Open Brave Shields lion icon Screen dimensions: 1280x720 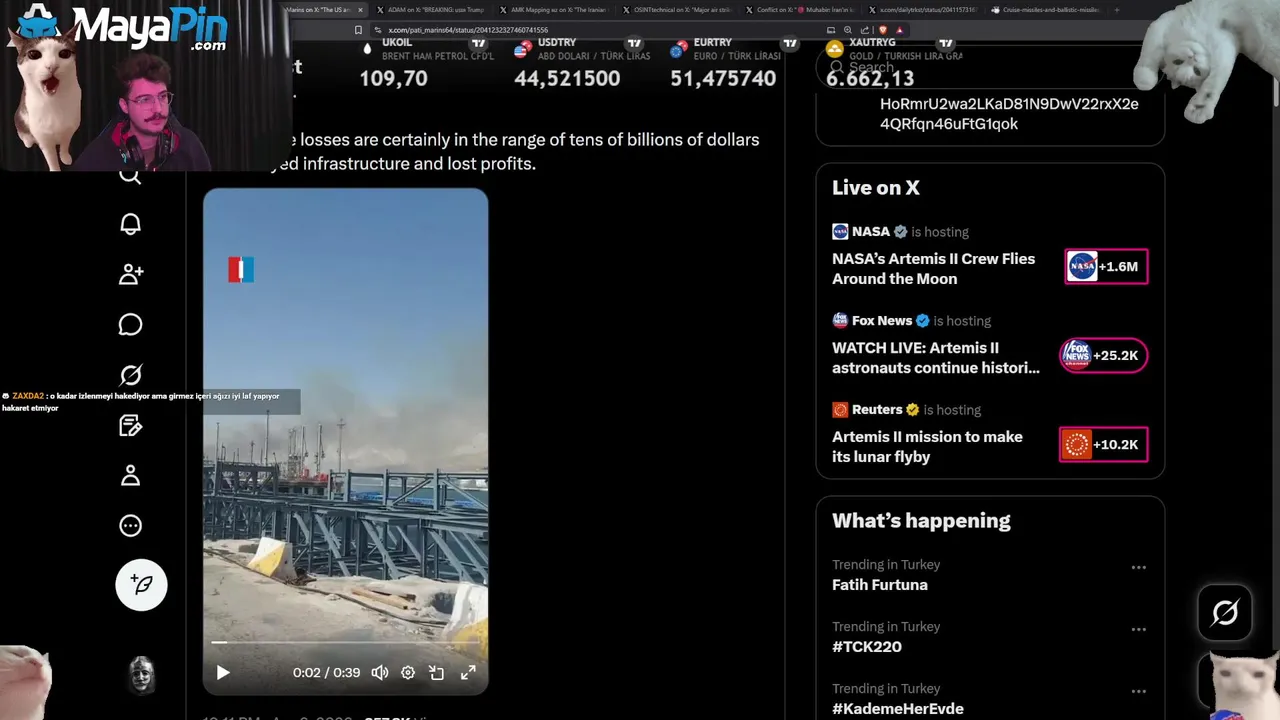(x=882, y=30)
